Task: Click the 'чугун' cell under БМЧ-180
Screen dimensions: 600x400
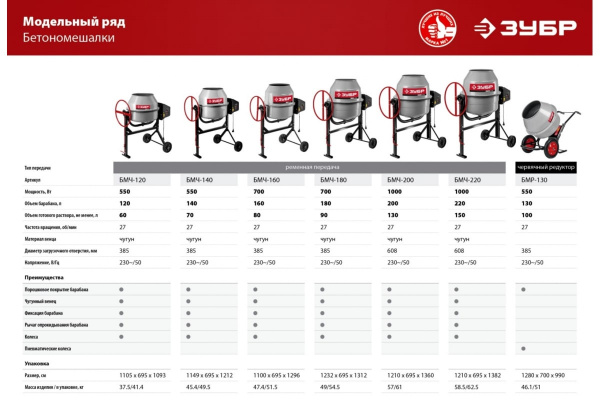Action: coord(328,239)
